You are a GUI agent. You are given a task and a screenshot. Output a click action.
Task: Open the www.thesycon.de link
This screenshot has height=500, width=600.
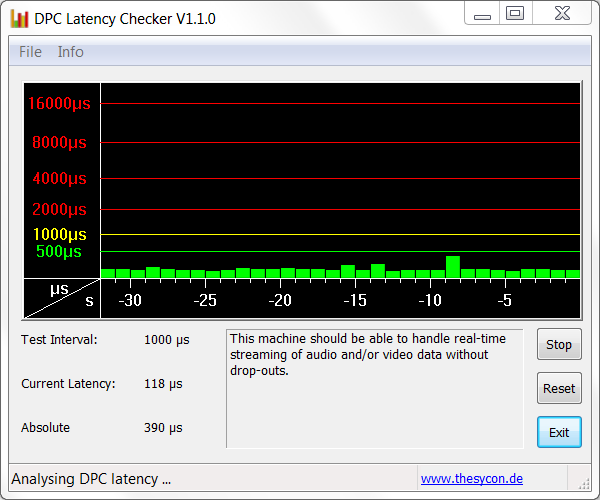pyautogui.click(x=472, y=479)
